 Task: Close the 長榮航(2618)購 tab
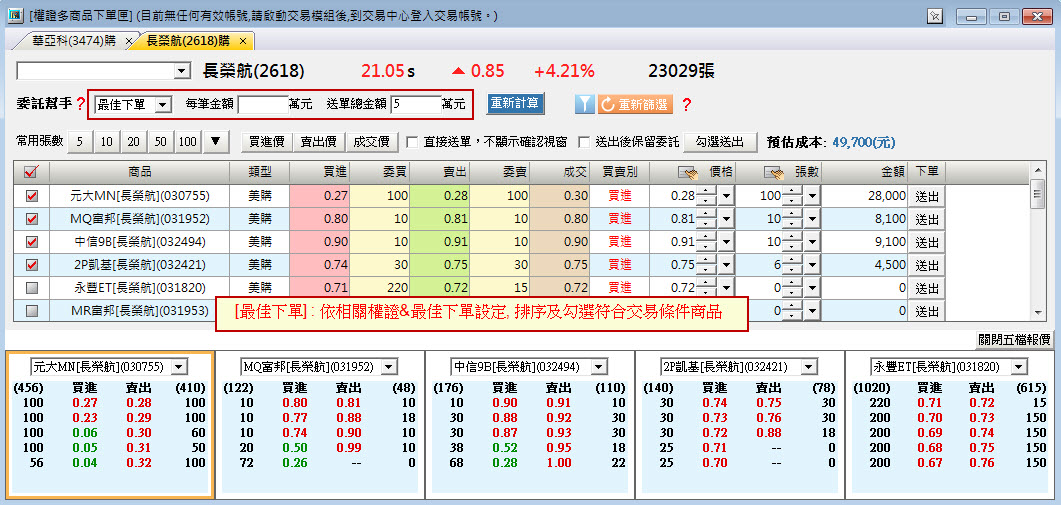pos(243,41)
